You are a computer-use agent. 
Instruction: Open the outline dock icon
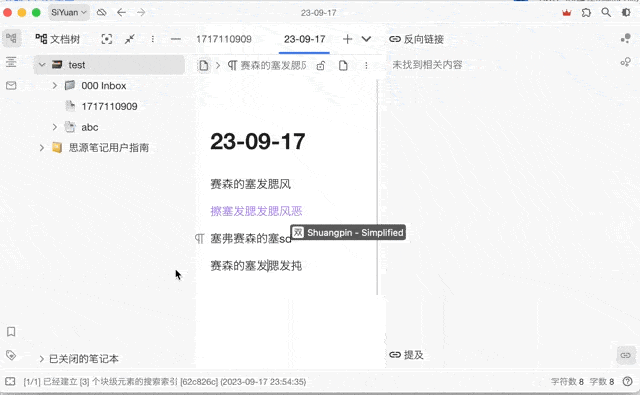click(x=11, y=62)
